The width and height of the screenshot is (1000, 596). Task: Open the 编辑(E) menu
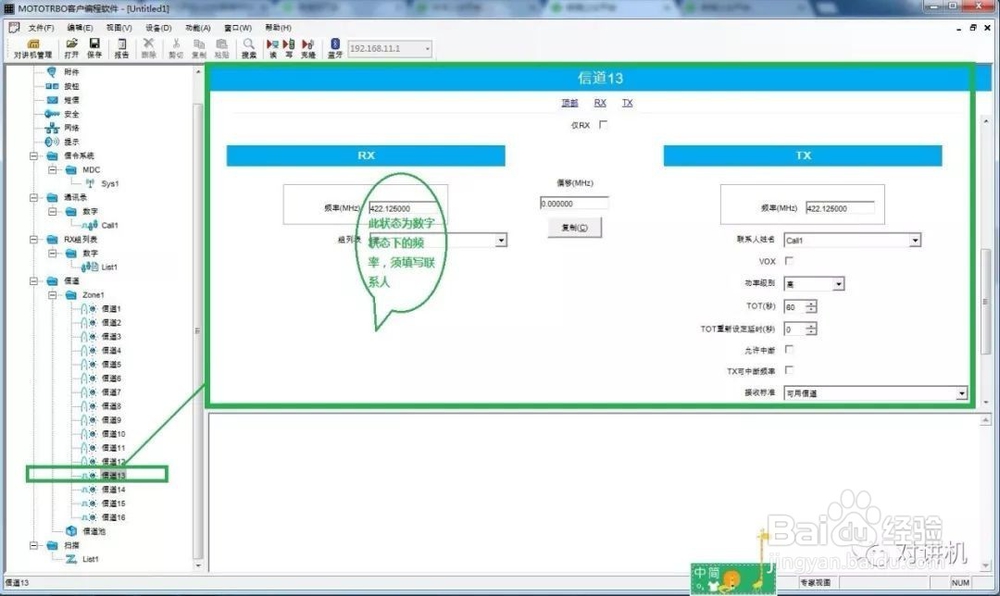[80, 28]
